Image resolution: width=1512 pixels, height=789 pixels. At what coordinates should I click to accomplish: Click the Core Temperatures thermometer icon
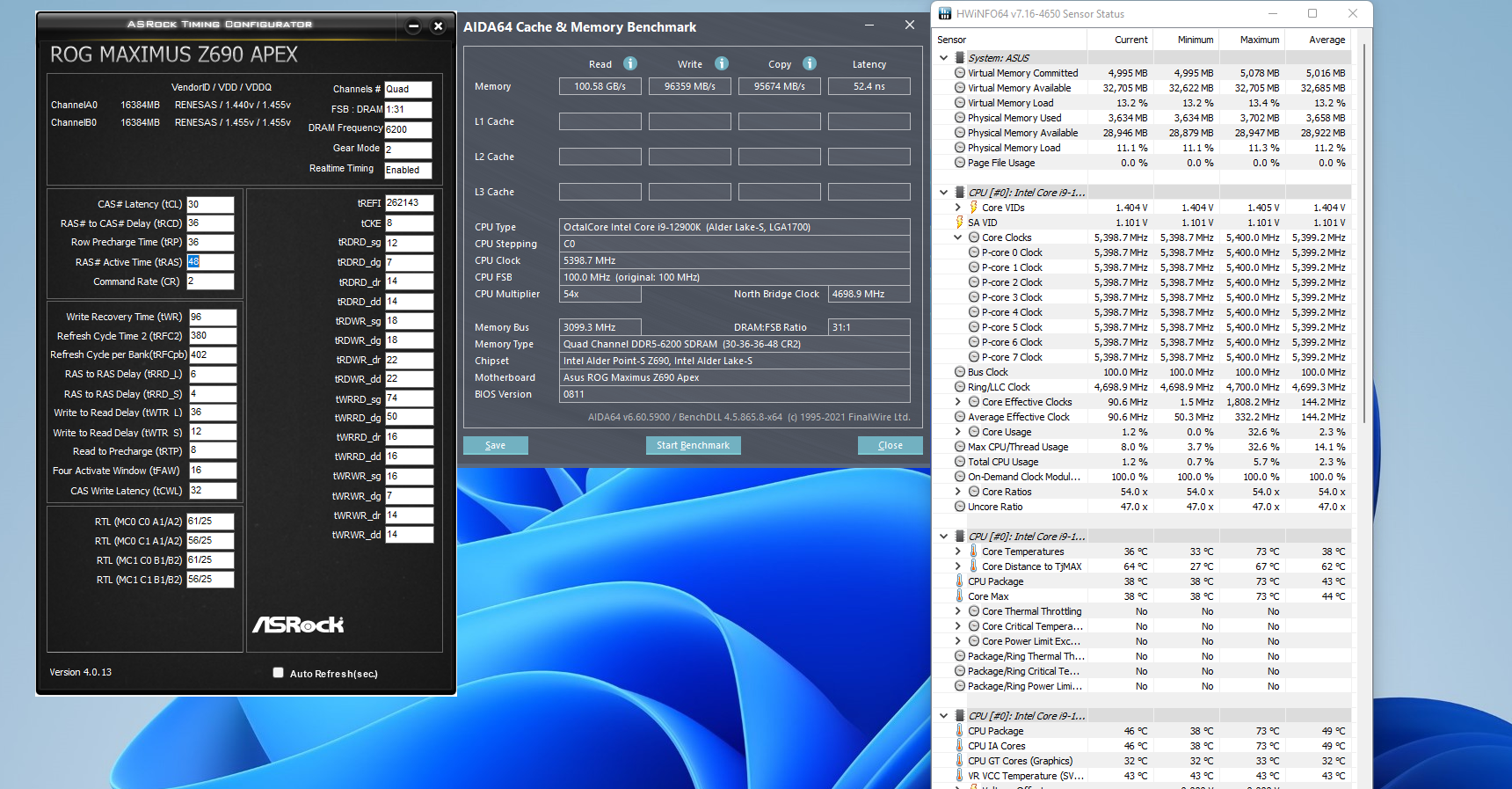pyautogui.click(x=973, y=552)
